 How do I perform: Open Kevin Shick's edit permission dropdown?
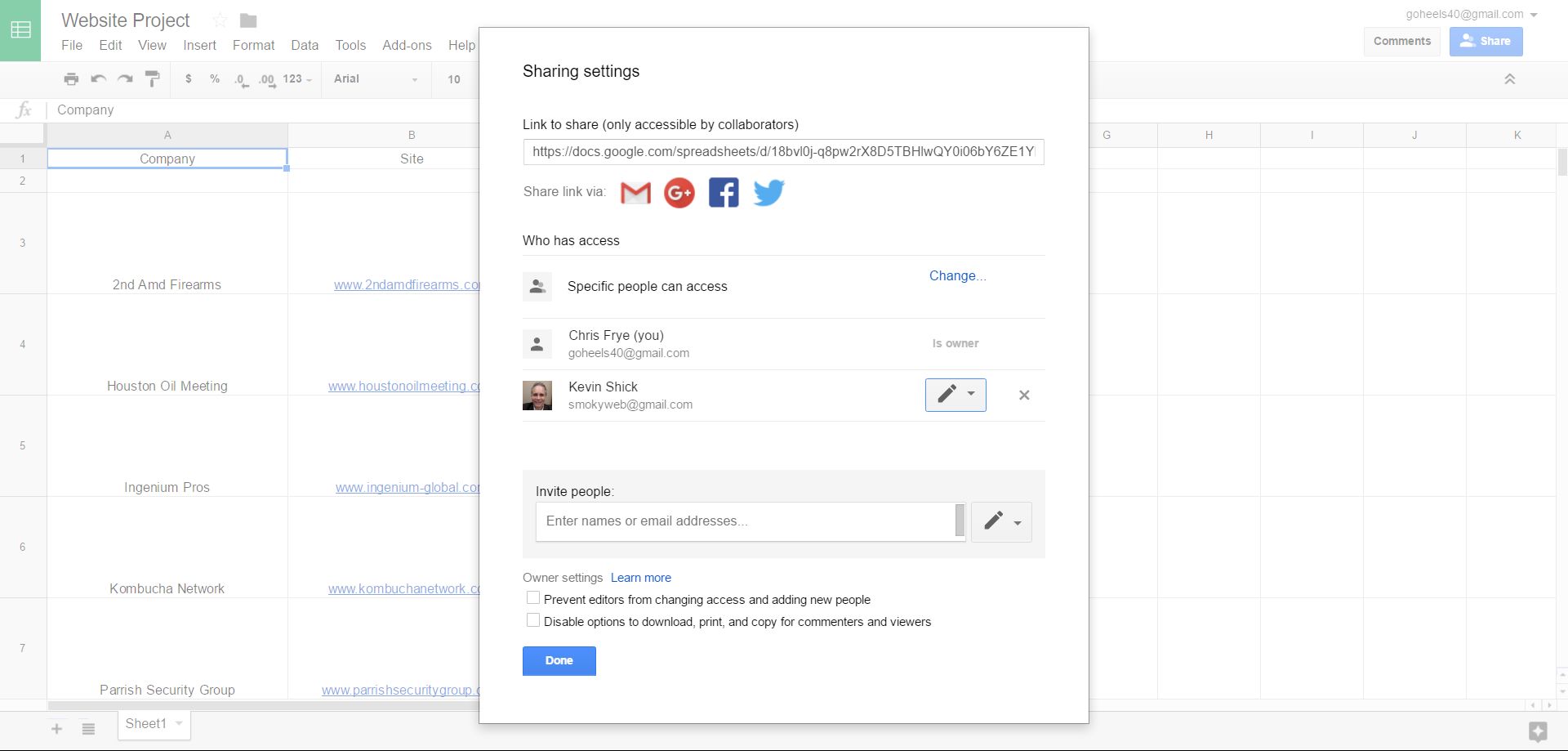pos(955,395)
